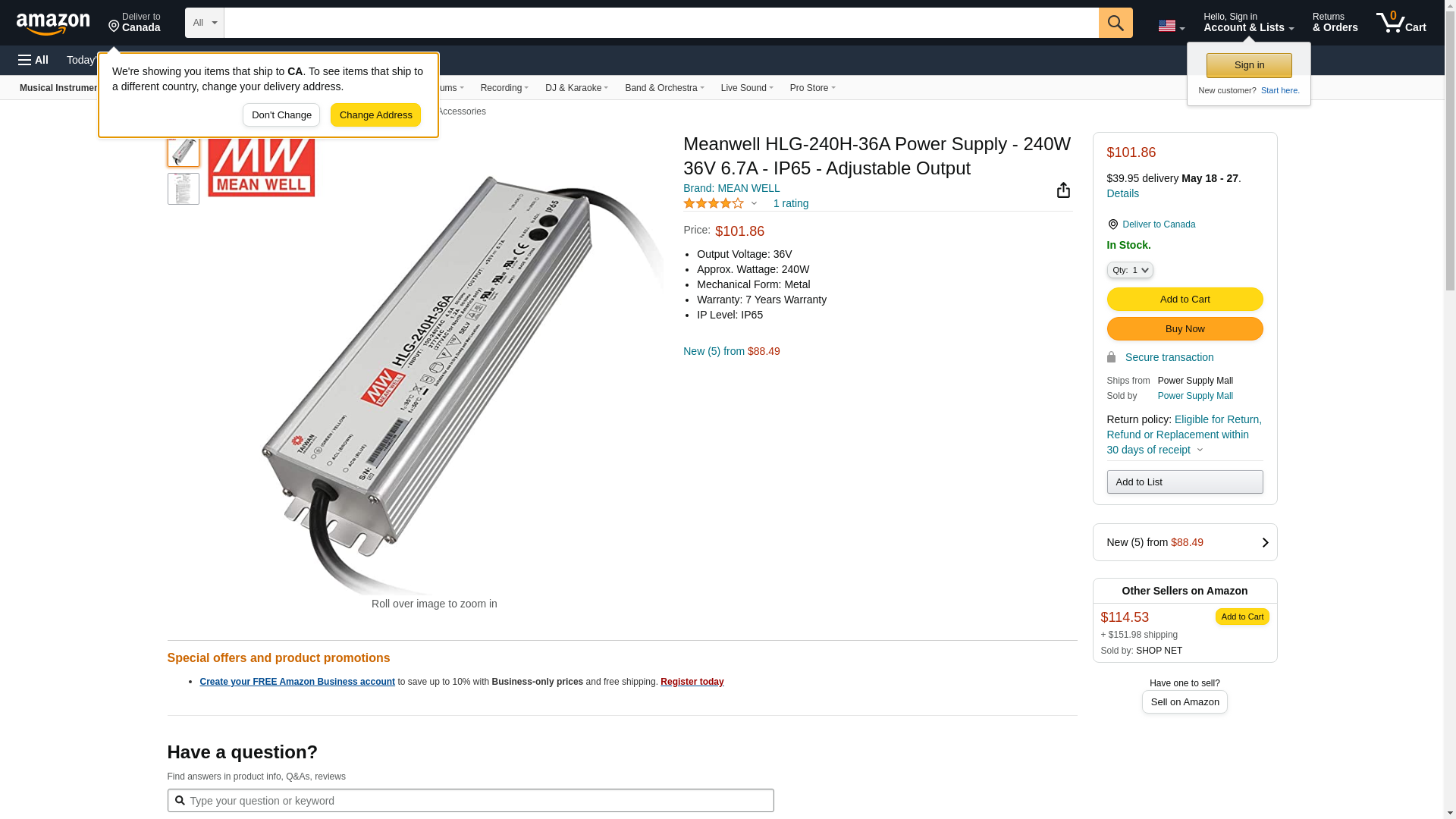Open the Recording menu
This screenshot has width=1456, height=819.
(504, 88)
